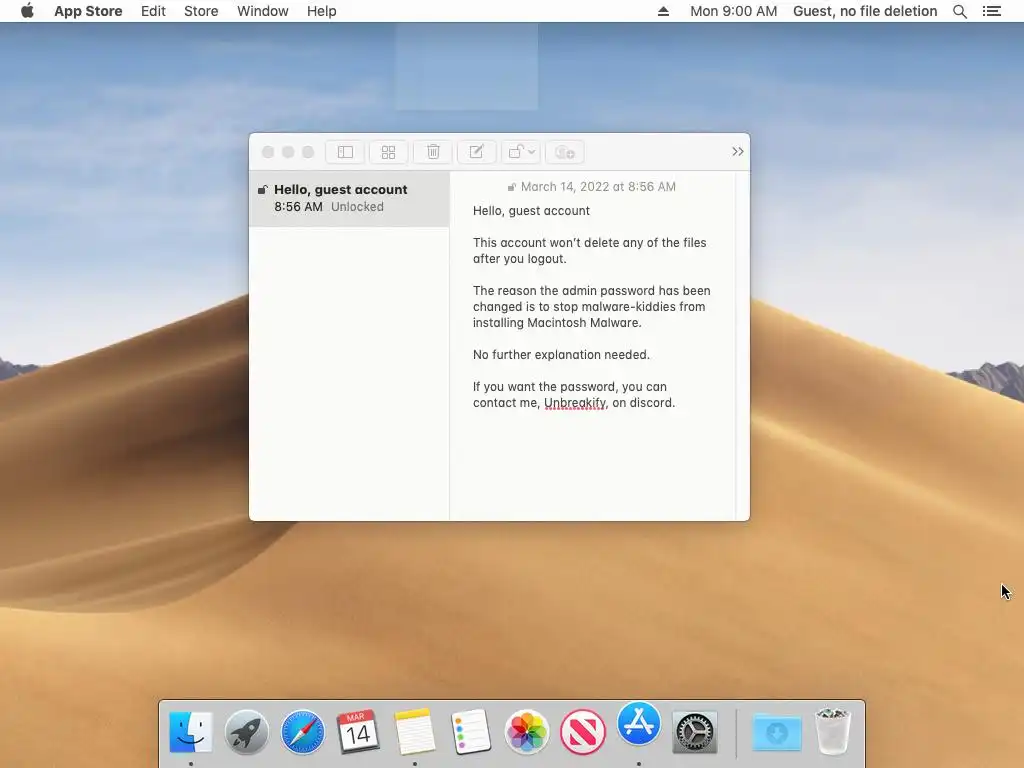1024x768 pixels.
Task: Click the note body title 'Hello, guest account'
Action: click(531, 211)
